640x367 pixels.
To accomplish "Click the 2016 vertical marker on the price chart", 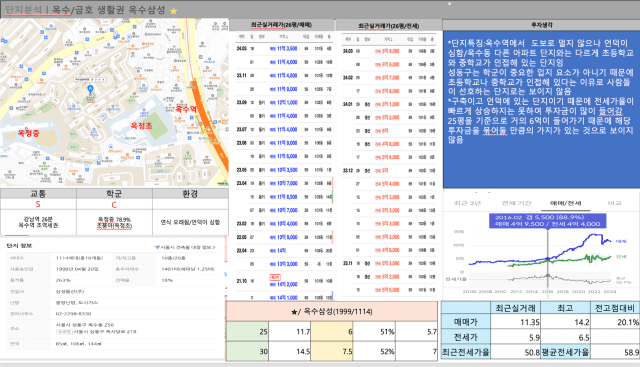I will coord(548,259).
